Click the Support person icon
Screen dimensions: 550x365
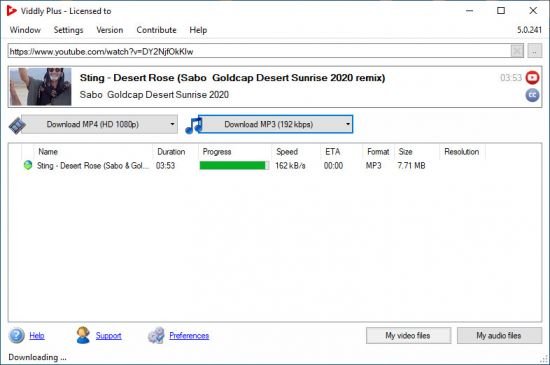click(83, 335)
